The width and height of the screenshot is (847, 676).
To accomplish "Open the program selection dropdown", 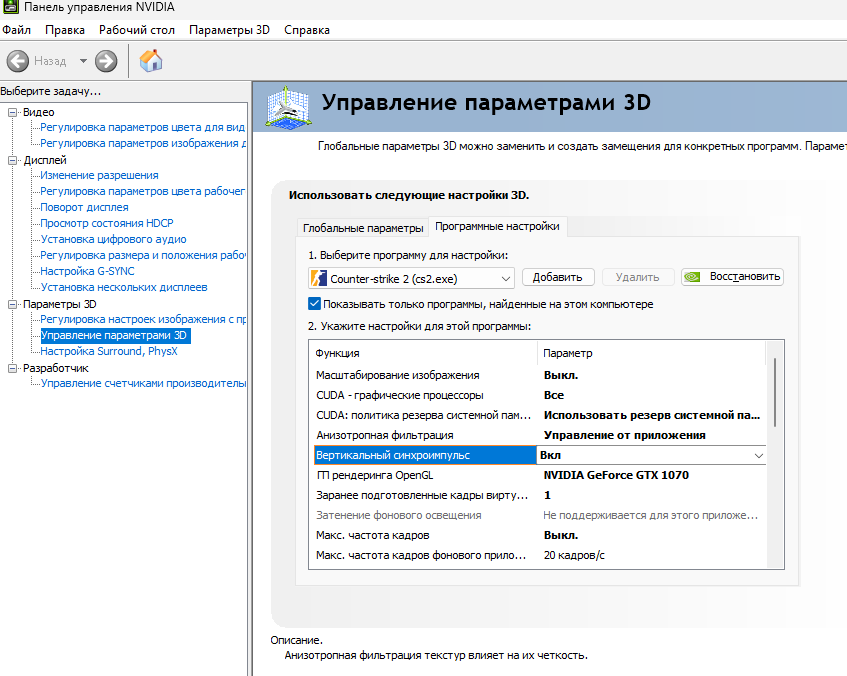I will pos(411,278).
